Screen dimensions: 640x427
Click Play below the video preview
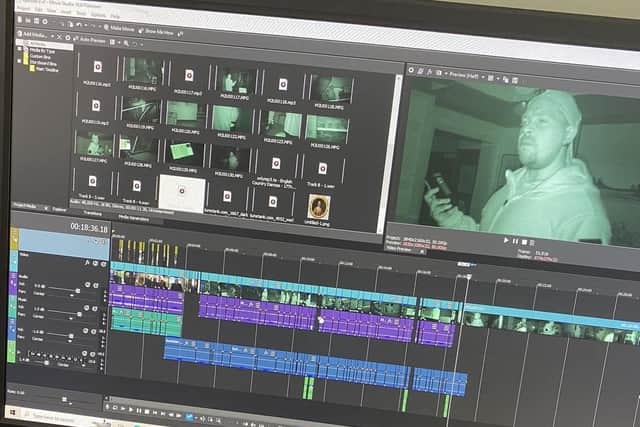pos(506,240)
